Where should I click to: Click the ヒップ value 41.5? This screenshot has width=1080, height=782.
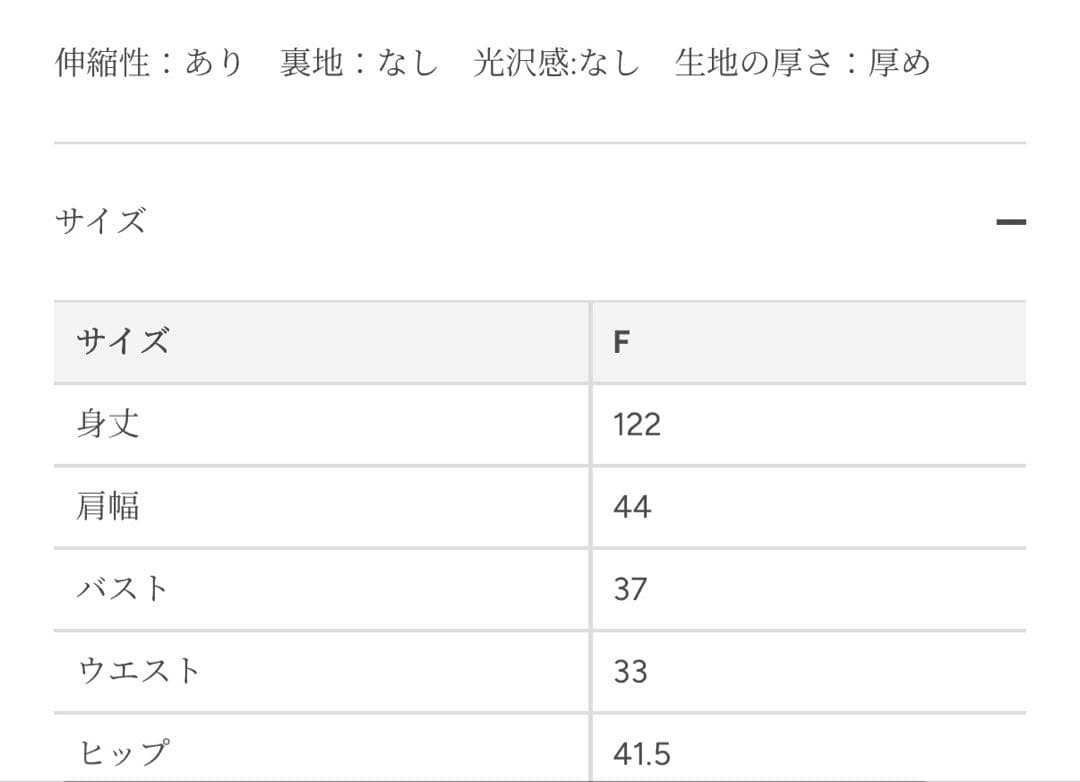642,754
